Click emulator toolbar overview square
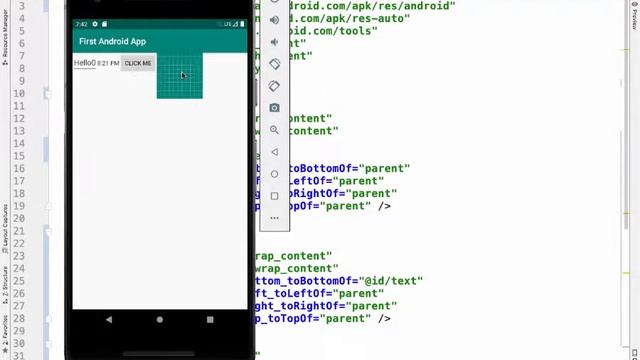The width and height of the screenshot is (640, 360). point(274,196)
